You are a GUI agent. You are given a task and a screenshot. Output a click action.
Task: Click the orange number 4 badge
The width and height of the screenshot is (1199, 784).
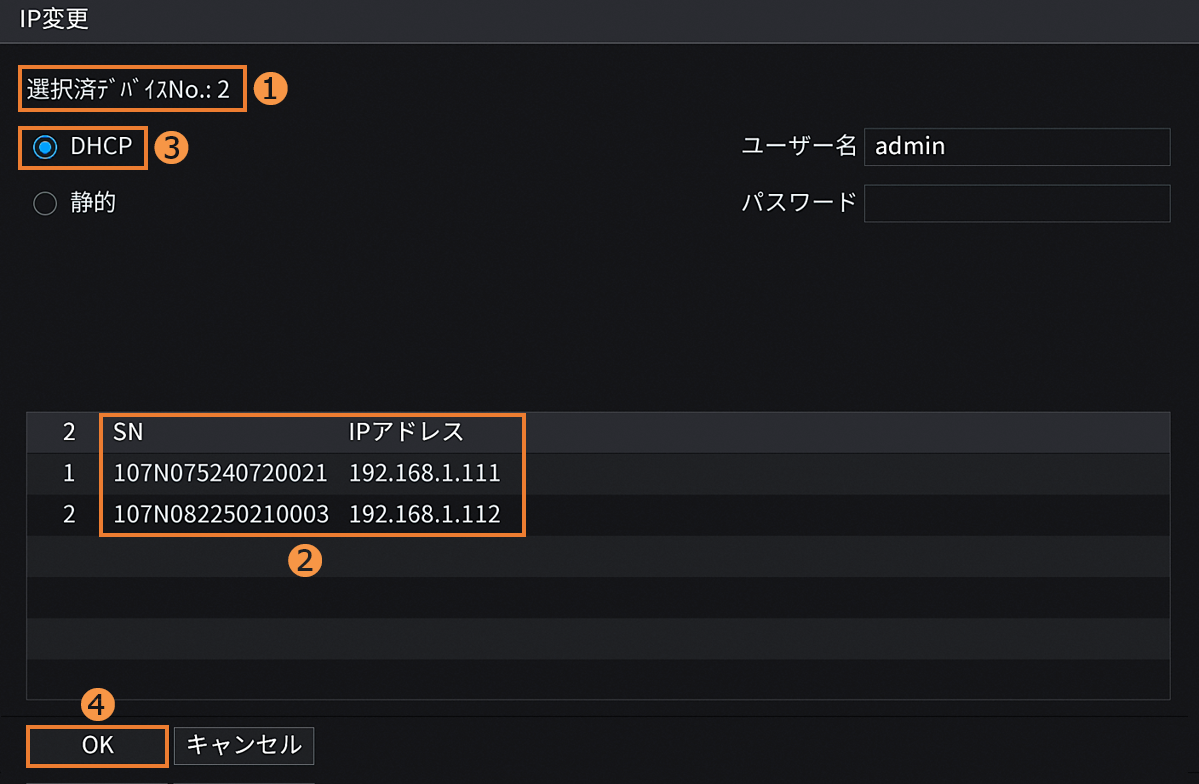[97, 706]
